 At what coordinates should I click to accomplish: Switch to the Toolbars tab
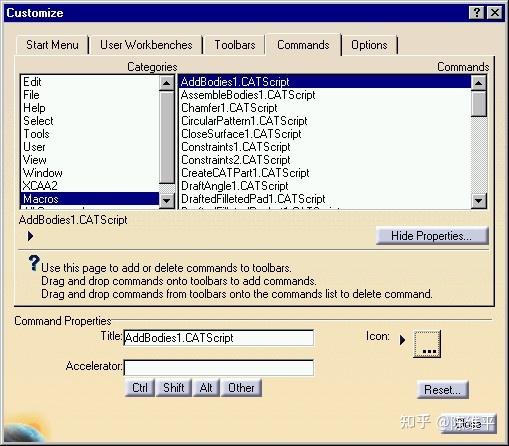tap(235, 45)
